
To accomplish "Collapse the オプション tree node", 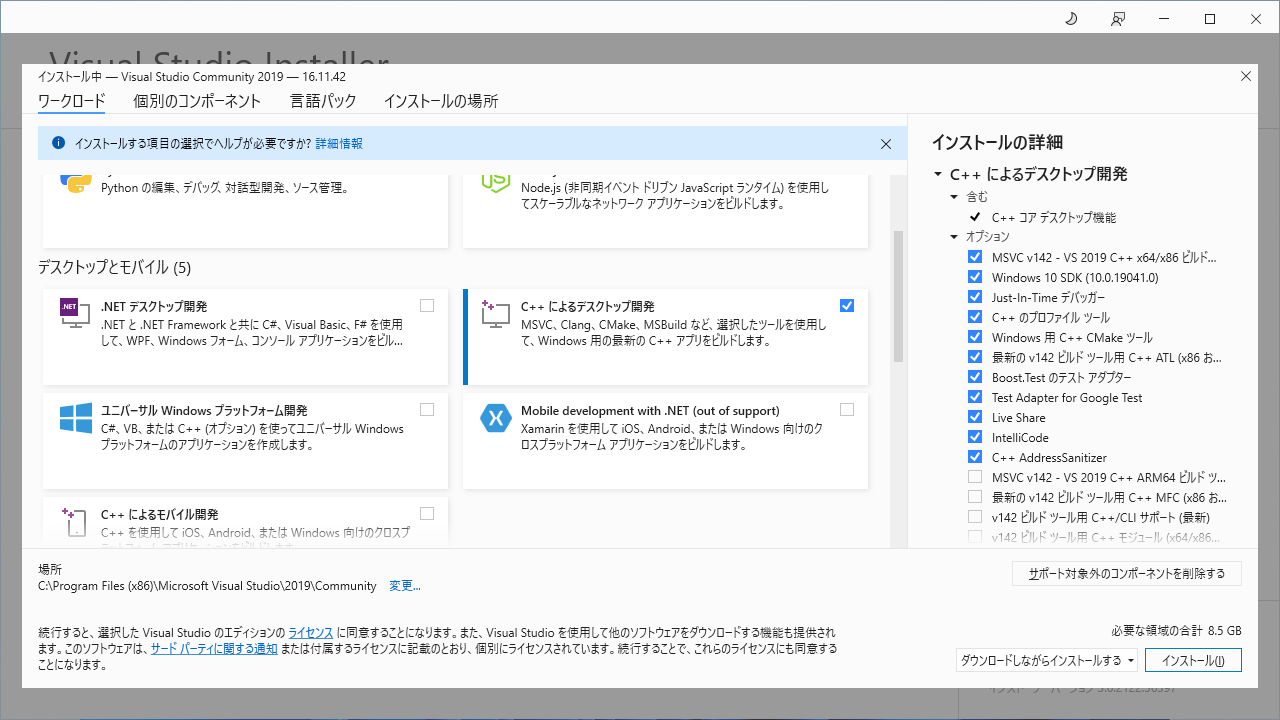I will (x=953, y=236).
